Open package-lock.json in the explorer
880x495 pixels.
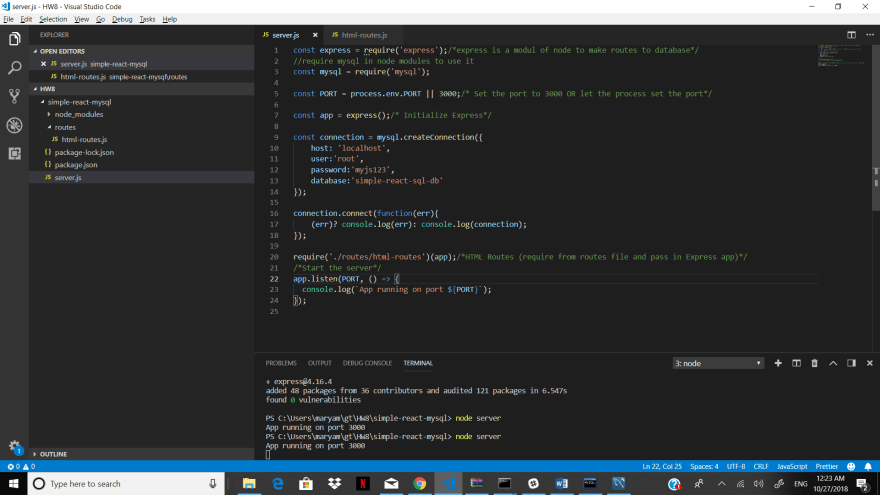pos(84,153)
